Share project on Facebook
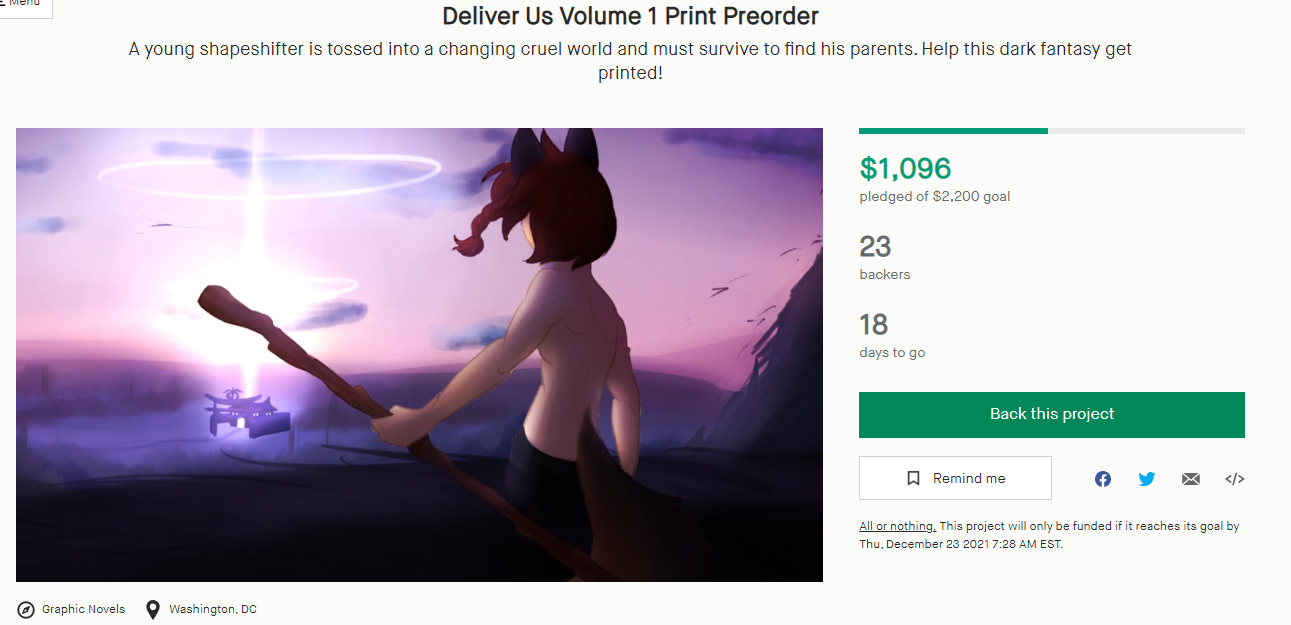The width and height of the screenshot is (1291, 625). pyautogui.click(x=1102, y=479)
